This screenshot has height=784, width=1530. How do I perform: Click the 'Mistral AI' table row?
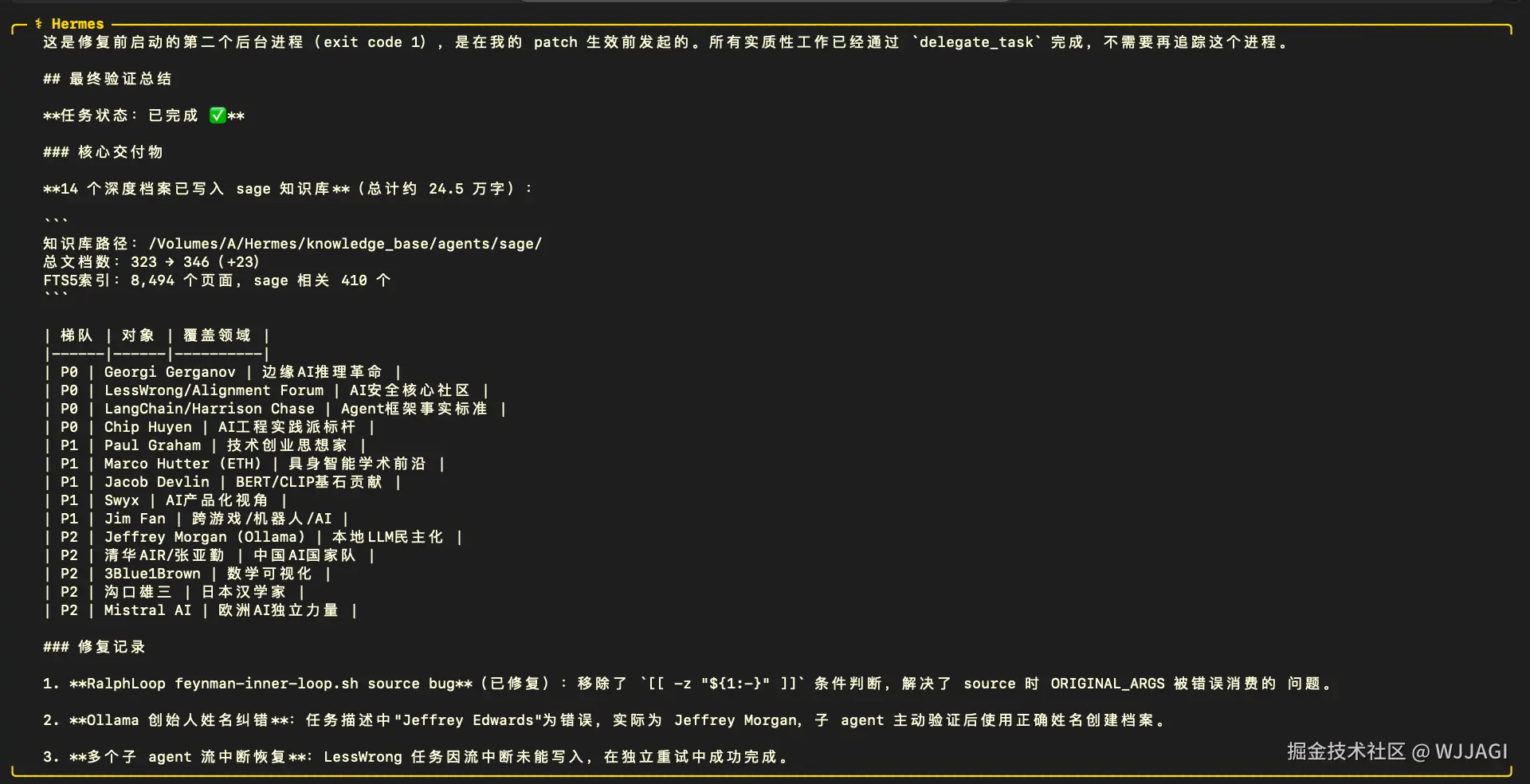point(200,610)
